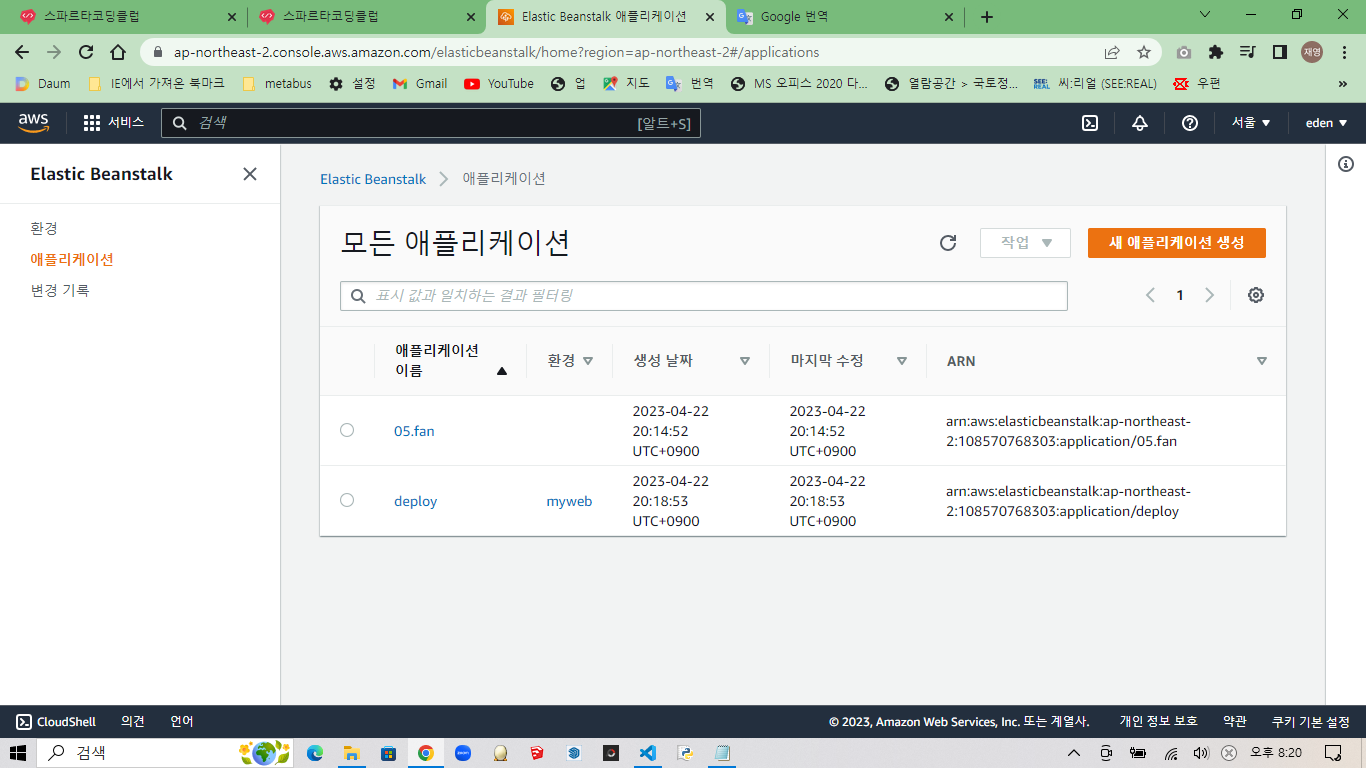Open the info panel icon at right

pos(1346,164)
